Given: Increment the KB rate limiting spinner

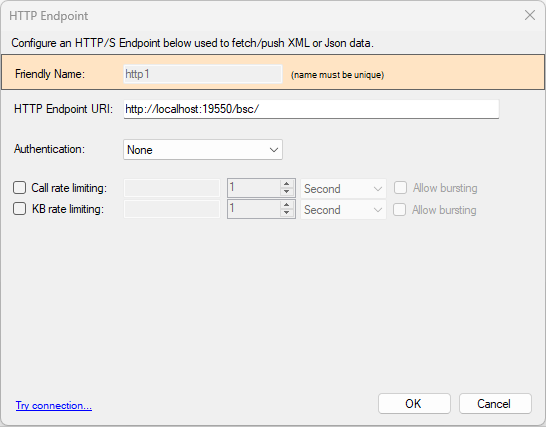Looking at the screenshot, I should pos(287,205).
